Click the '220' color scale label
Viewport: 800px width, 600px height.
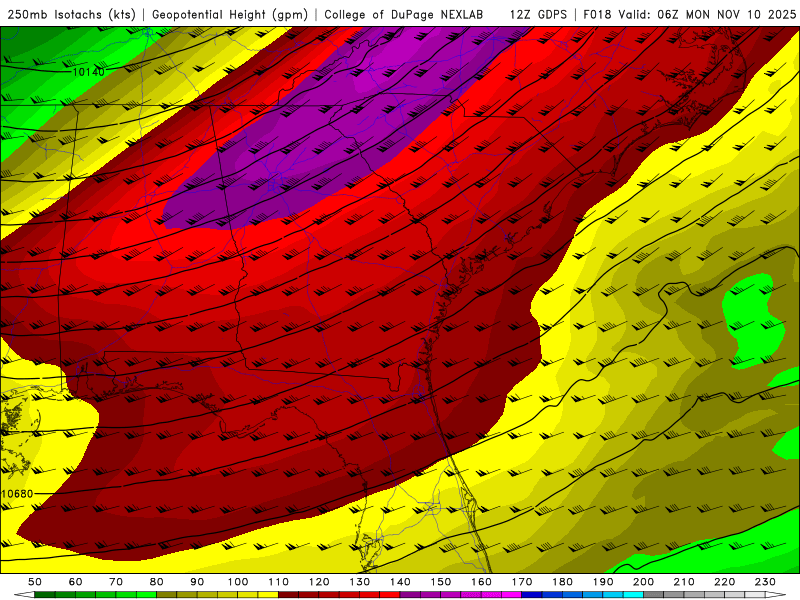click(x=724, y=582)
